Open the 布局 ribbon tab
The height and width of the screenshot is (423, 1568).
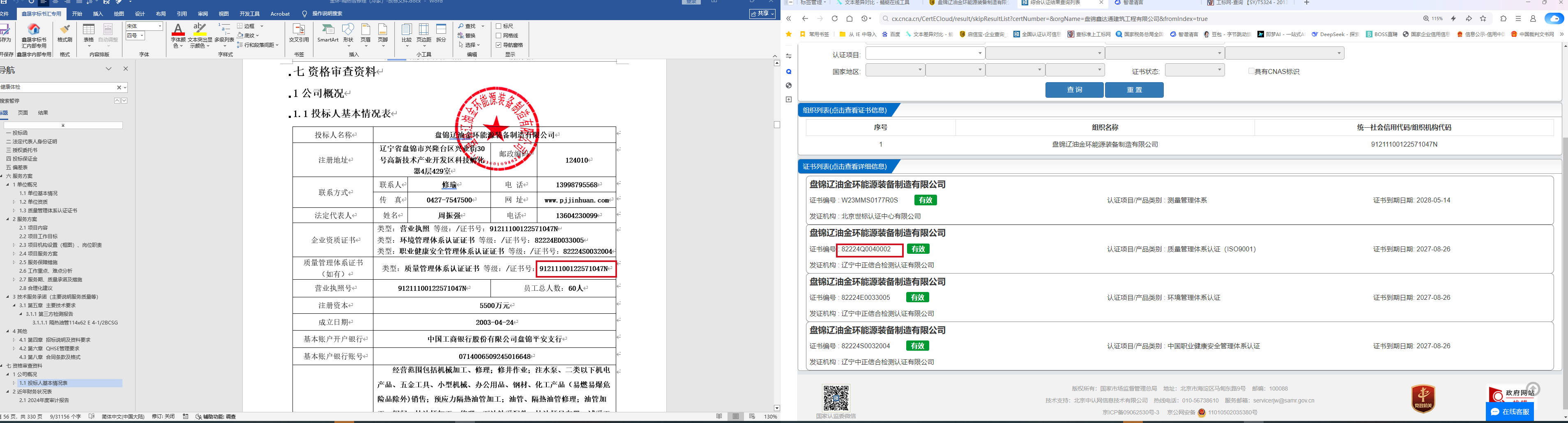tap(161, 14)
